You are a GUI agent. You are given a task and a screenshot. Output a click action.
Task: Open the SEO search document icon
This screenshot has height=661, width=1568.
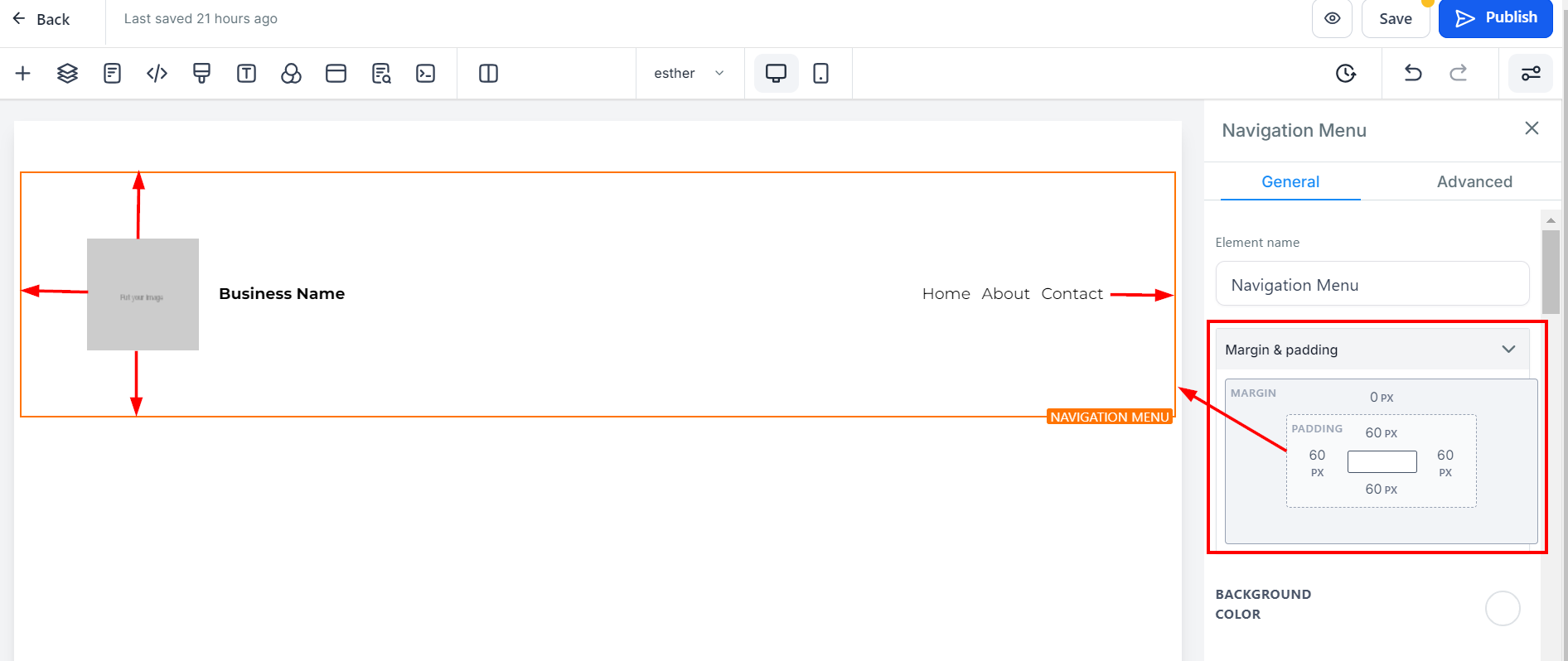(381, 74)
